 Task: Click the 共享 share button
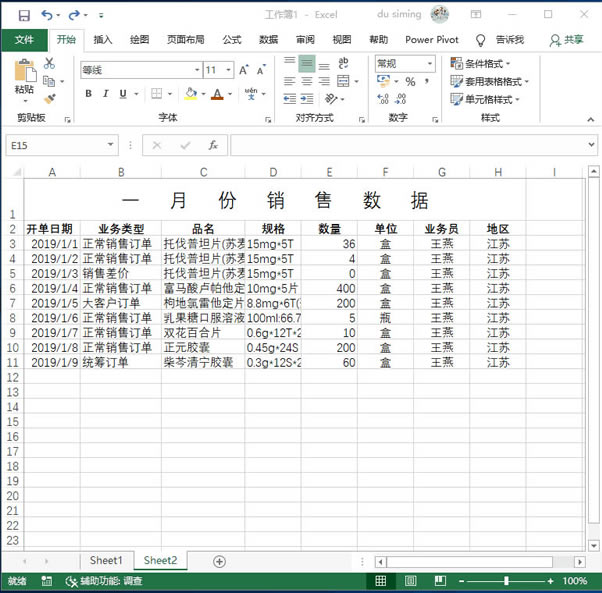pos(567,40)
